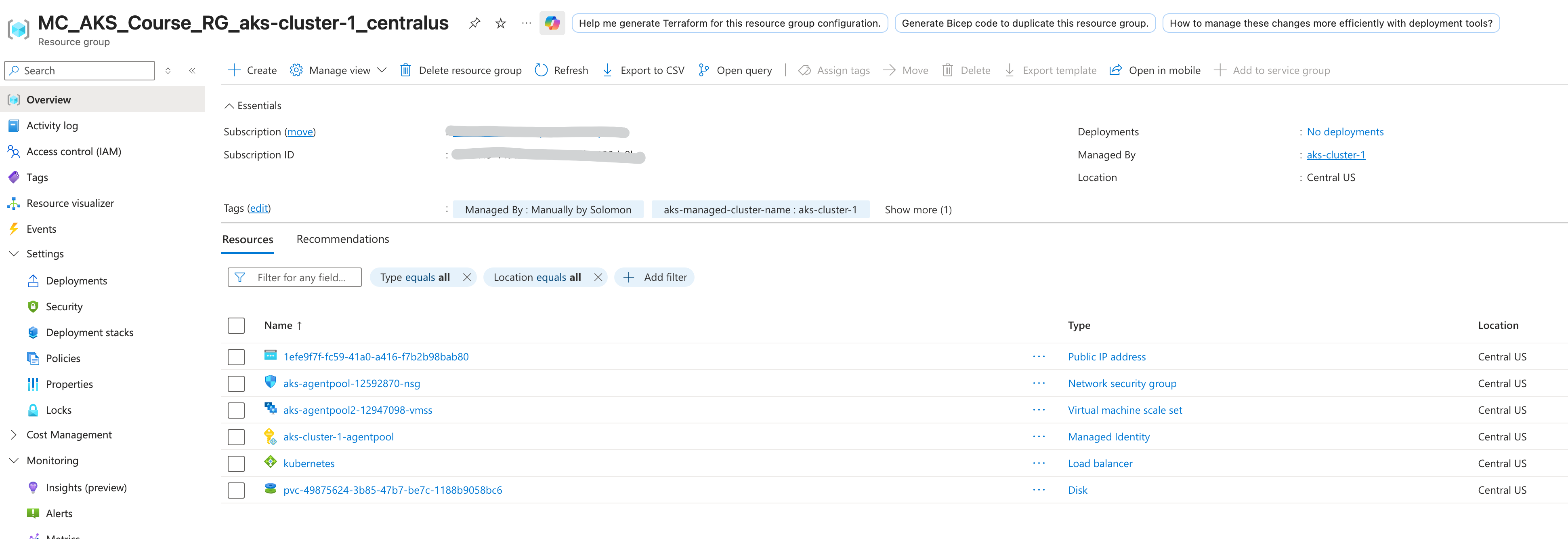Remove the Type equals all filter
Screen dimensions: 1568x539
[x=467, y=278]
